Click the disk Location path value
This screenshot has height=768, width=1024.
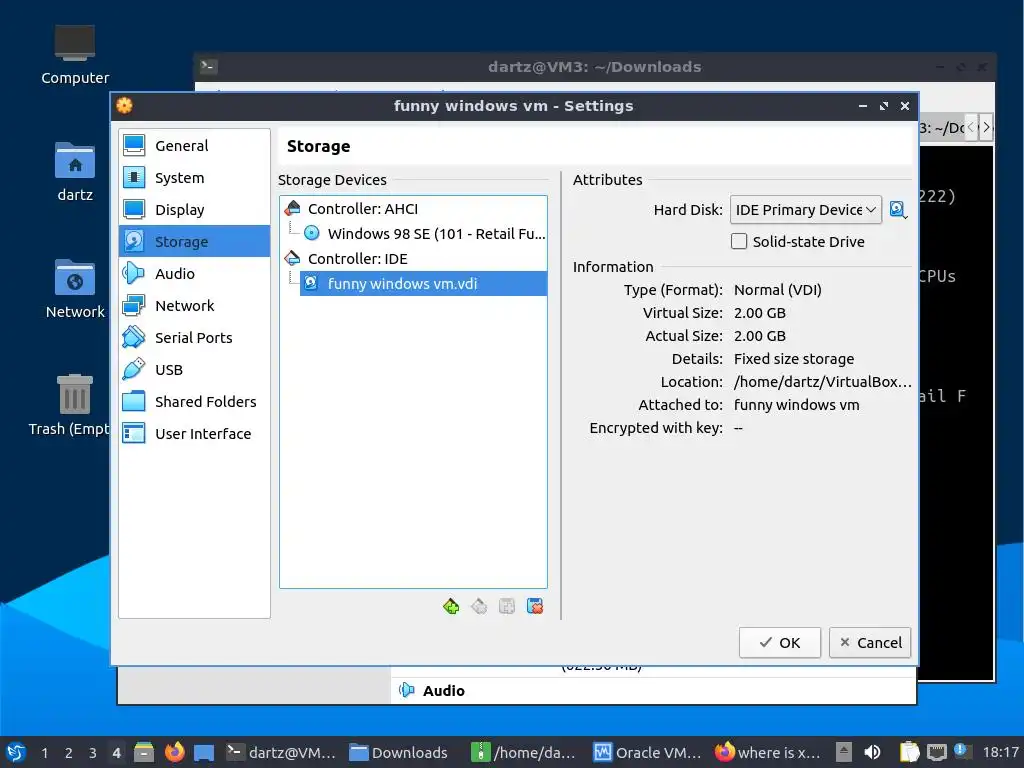click(822, 382)
